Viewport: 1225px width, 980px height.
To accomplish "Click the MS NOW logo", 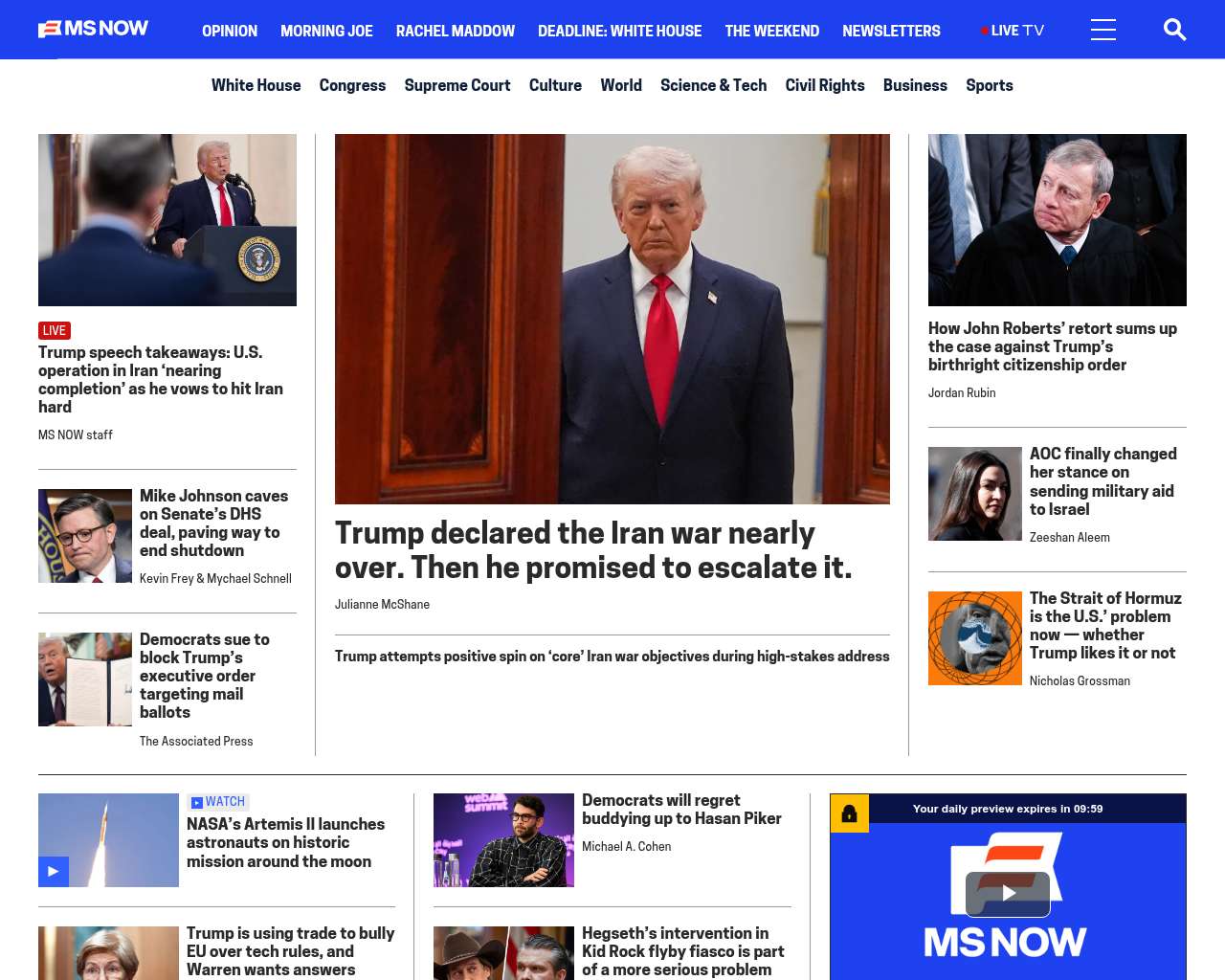I will pyautogui.click(x=93, y=29).
